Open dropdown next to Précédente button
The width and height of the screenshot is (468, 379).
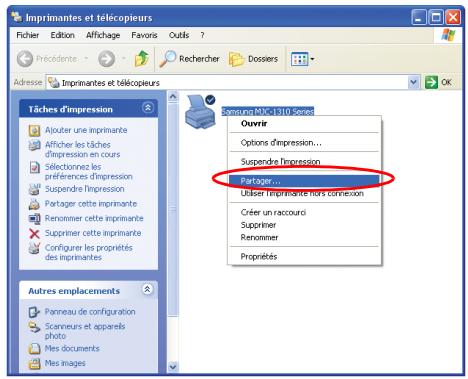86,59
